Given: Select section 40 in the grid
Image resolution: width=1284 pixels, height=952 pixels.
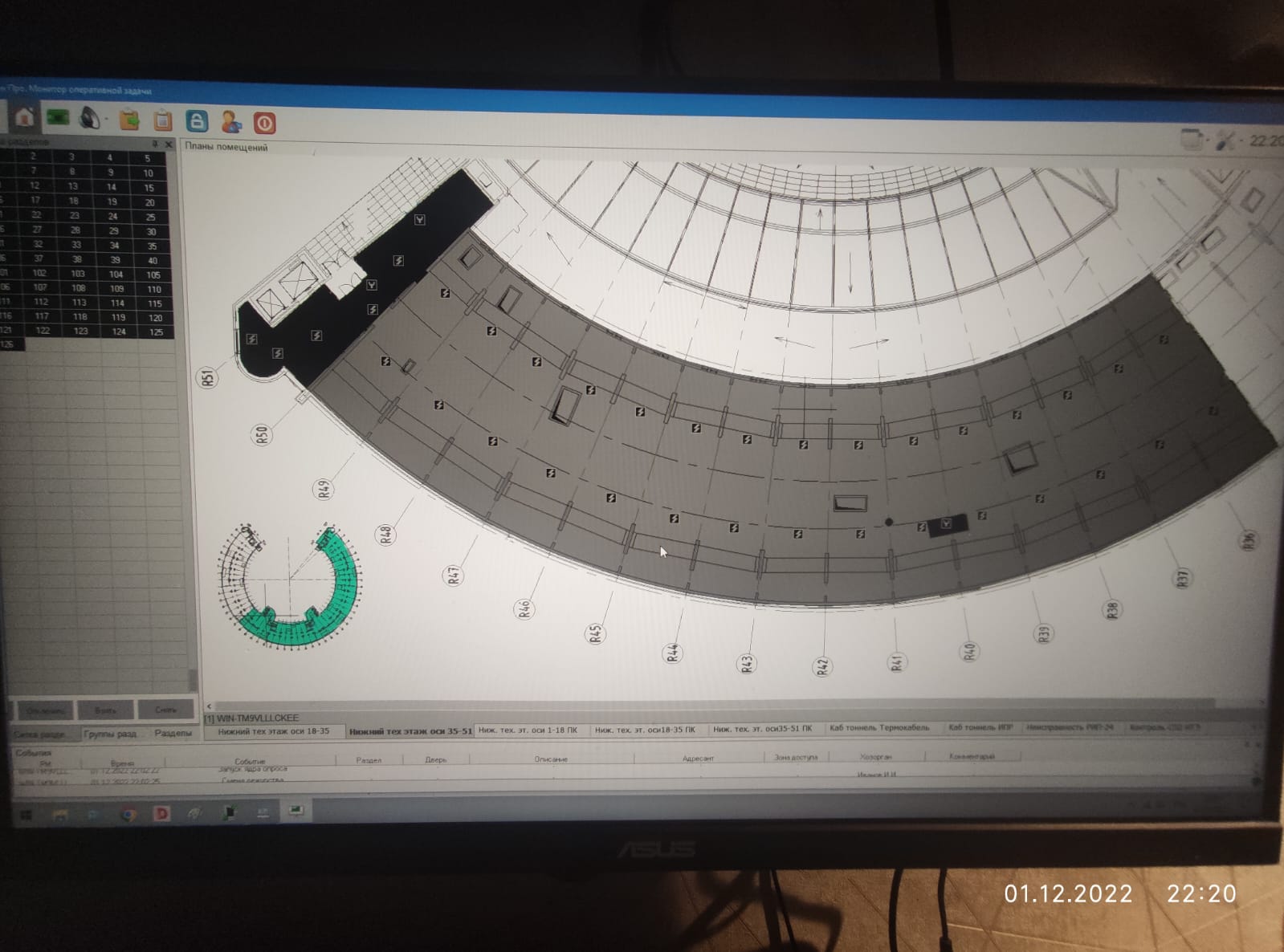Looking at the screenshot, I should pyautogui.click(x=152, y=260).
